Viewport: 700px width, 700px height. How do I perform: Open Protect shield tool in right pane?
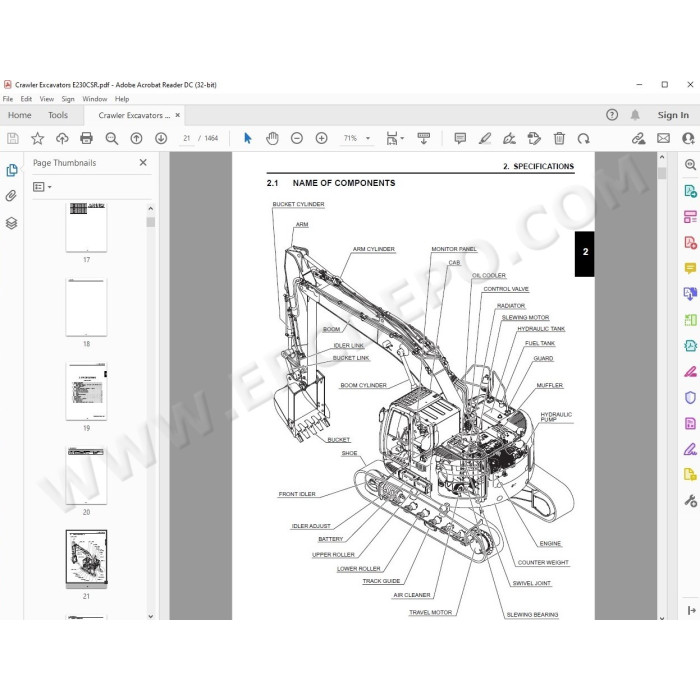click(x=690, y=397)
